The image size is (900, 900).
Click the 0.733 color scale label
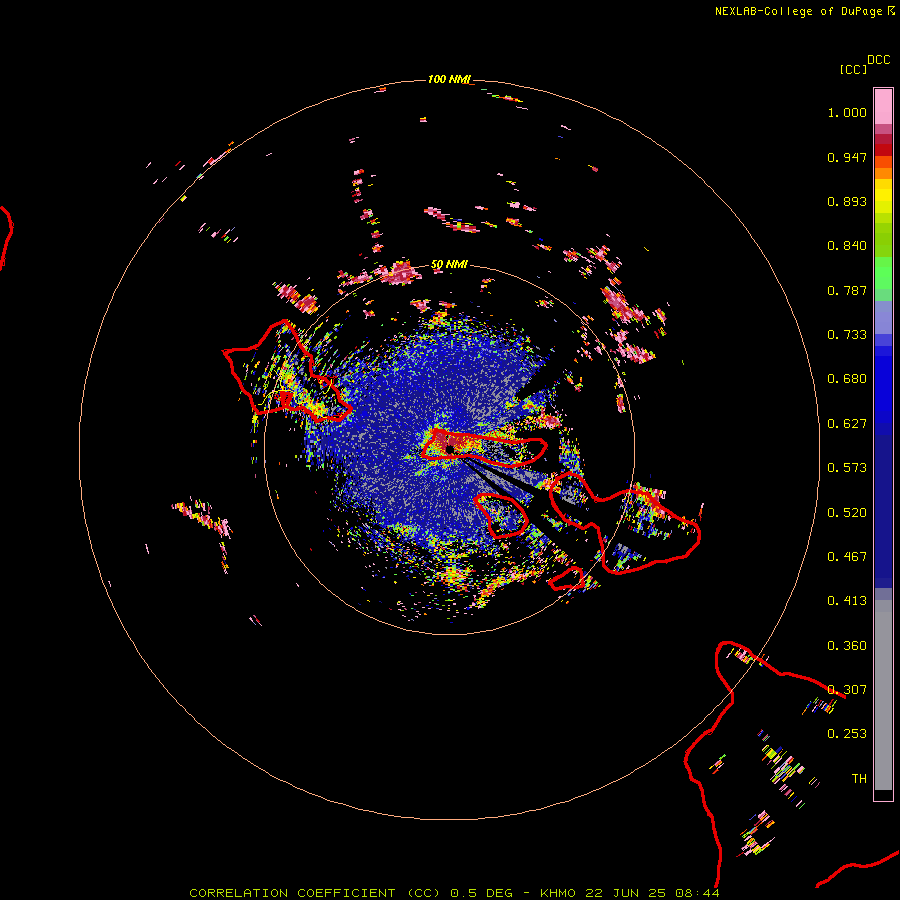tap(847, 335)
